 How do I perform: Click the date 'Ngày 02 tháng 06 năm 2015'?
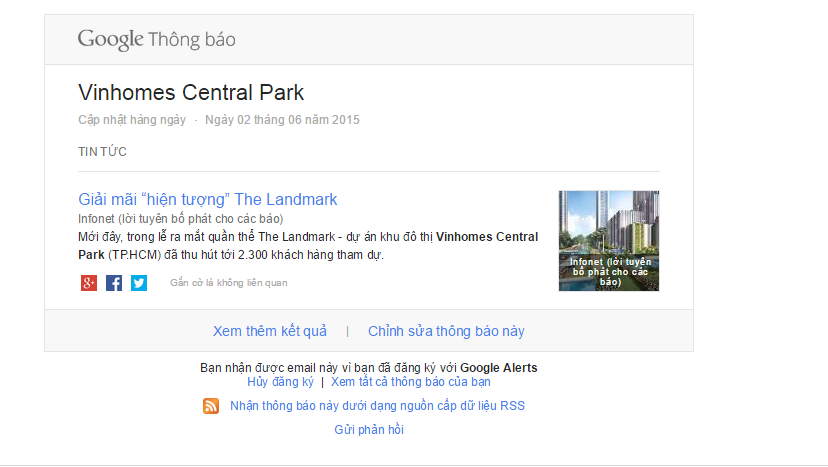pos(283,120)
